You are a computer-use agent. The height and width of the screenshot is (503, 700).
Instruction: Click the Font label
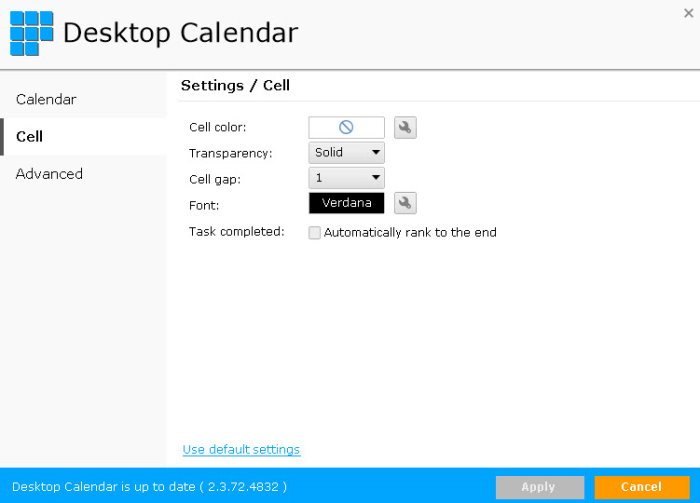204,205
